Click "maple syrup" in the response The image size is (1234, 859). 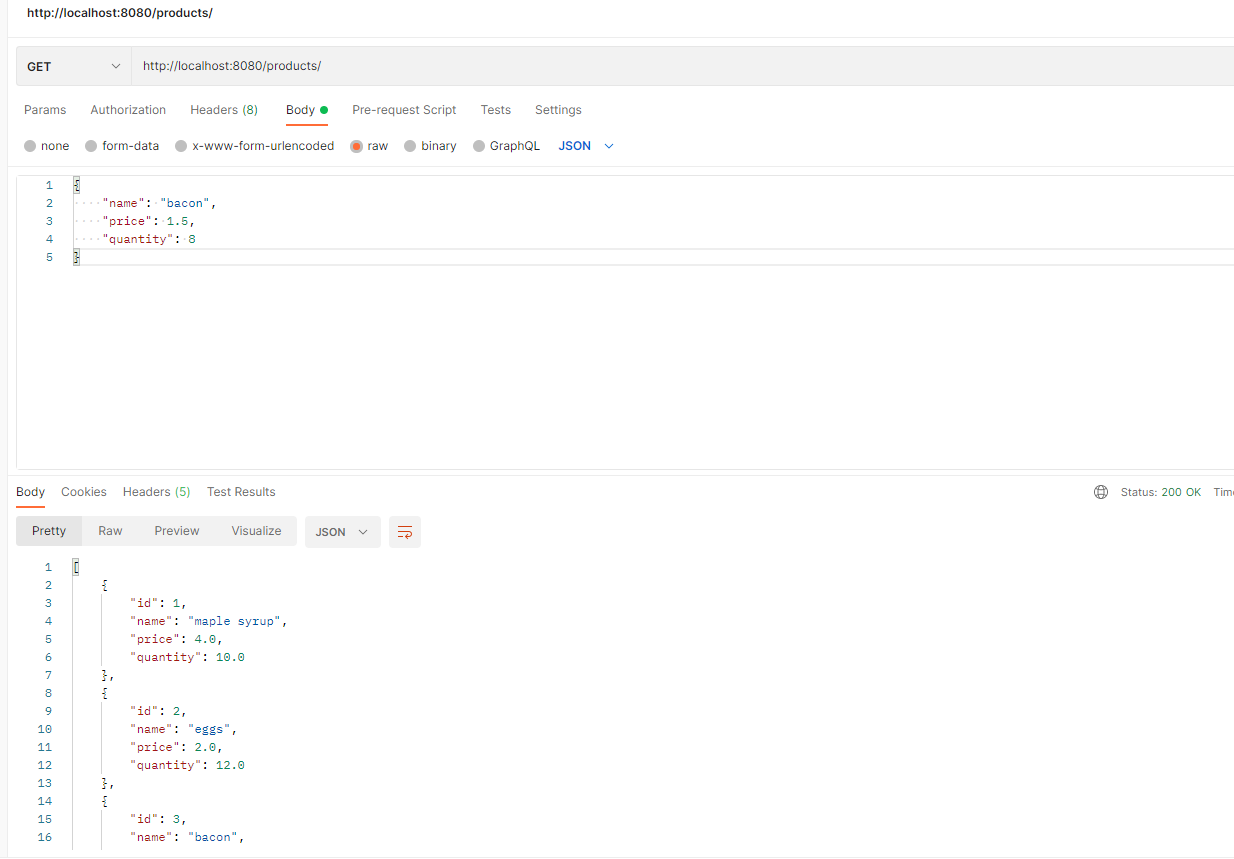[x=234, y=621]
